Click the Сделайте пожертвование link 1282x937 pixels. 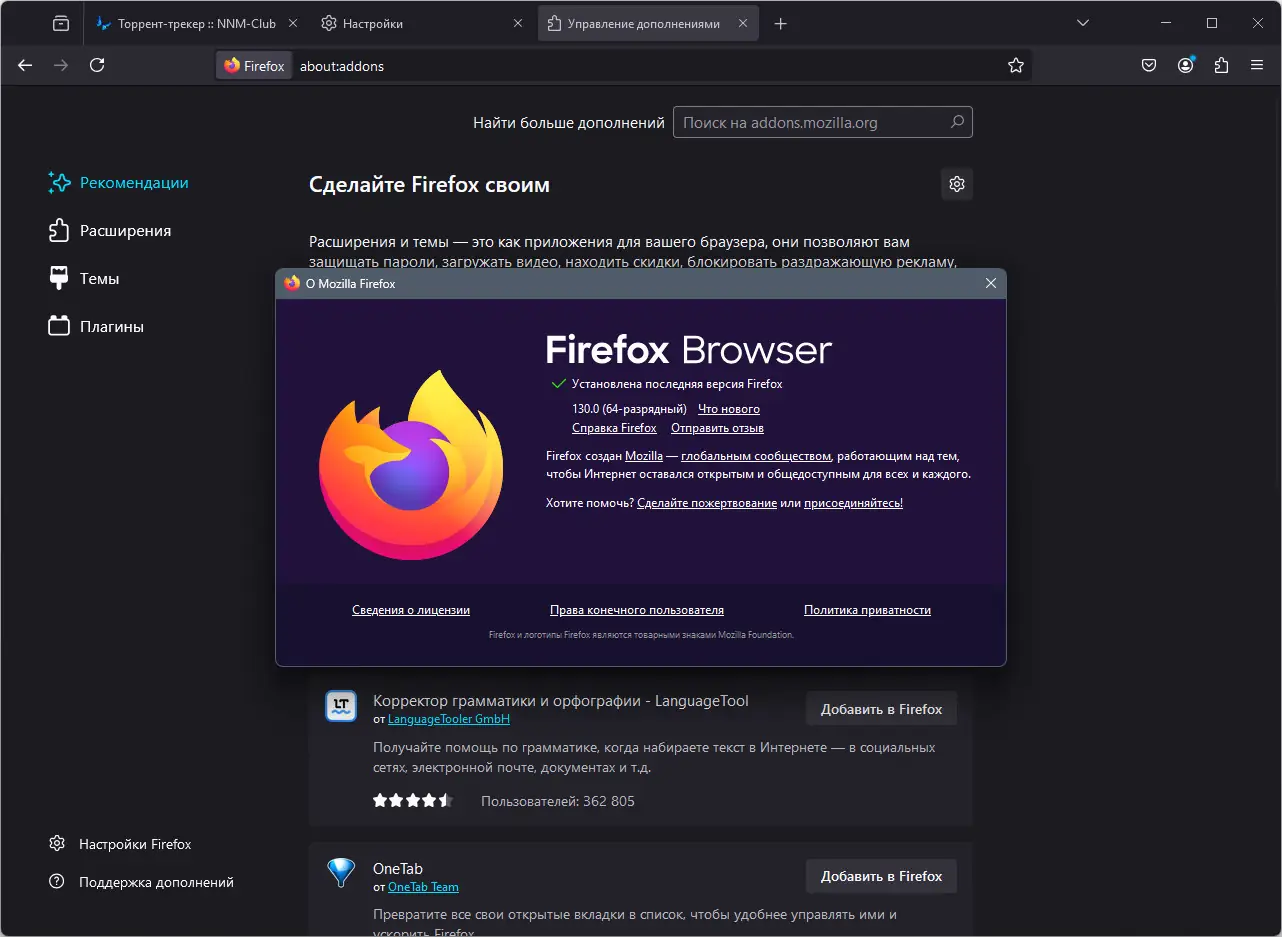707,503
